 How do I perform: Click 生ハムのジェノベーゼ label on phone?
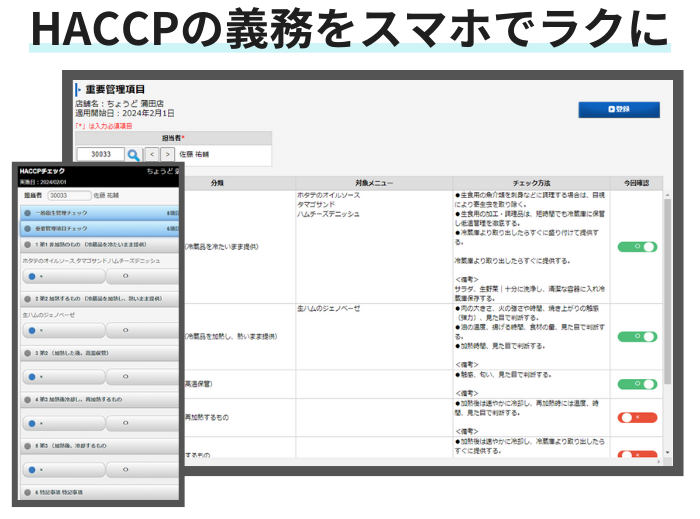click(49, 315)
